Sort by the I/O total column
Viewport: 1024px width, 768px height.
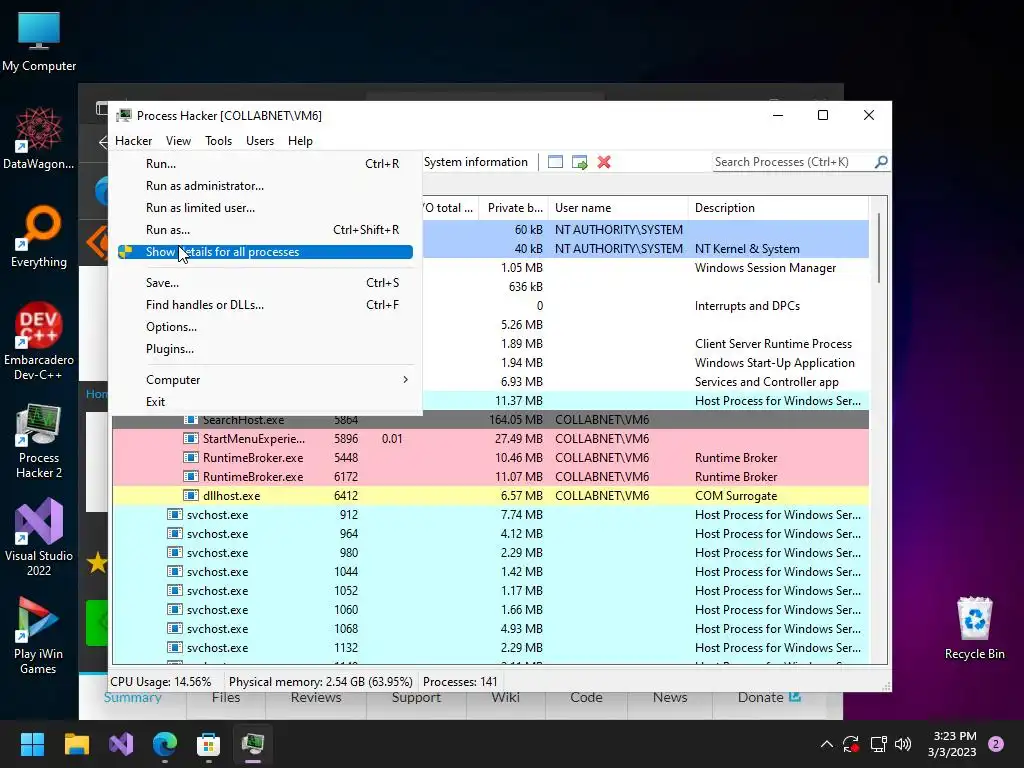[x=450, y=208]
